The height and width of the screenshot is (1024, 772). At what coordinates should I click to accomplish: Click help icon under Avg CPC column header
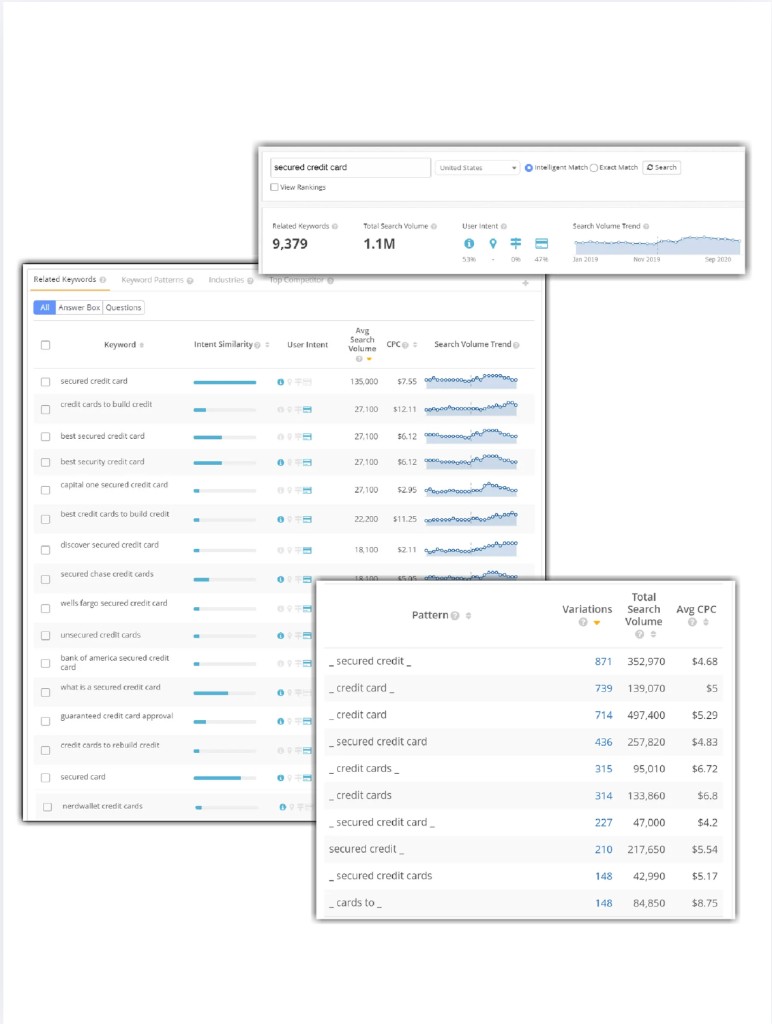(x=692, y=622)
